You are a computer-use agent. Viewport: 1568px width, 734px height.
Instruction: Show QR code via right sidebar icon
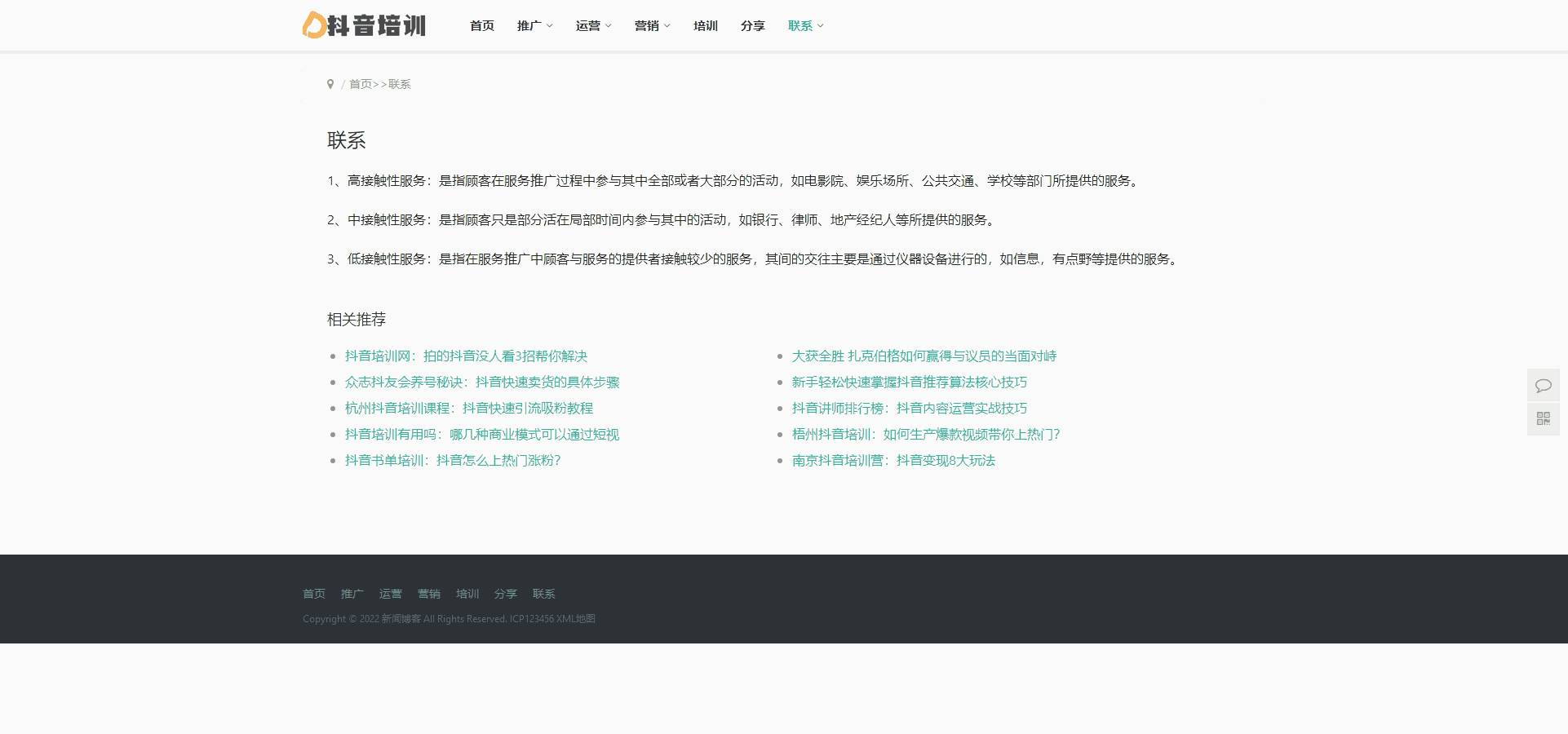(1544, 418)
